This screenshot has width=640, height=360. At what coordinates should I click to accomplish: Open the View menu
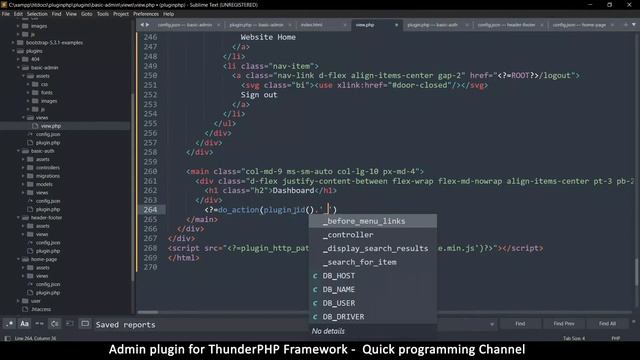coord(71,14)
